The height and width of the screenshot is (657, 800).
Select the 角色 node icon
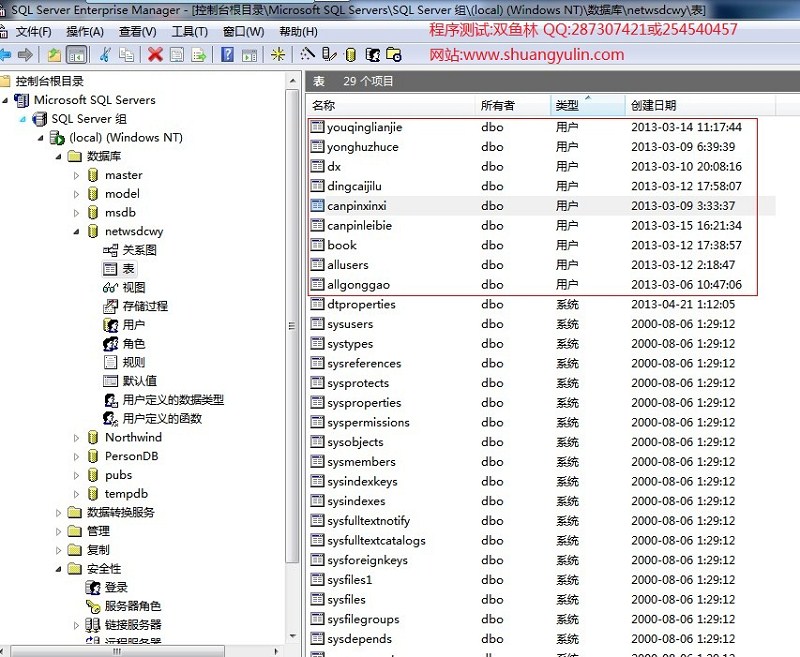pos(110,344)
